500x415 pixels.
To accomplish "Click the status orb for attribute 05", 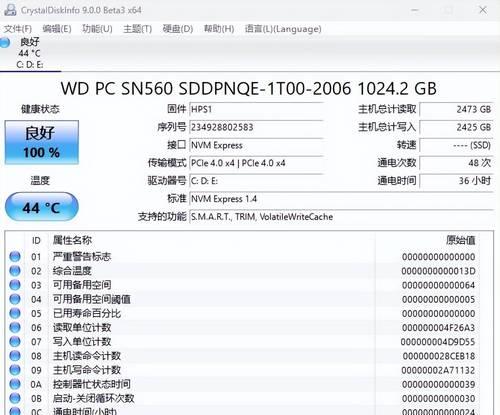I will (15, 313).
